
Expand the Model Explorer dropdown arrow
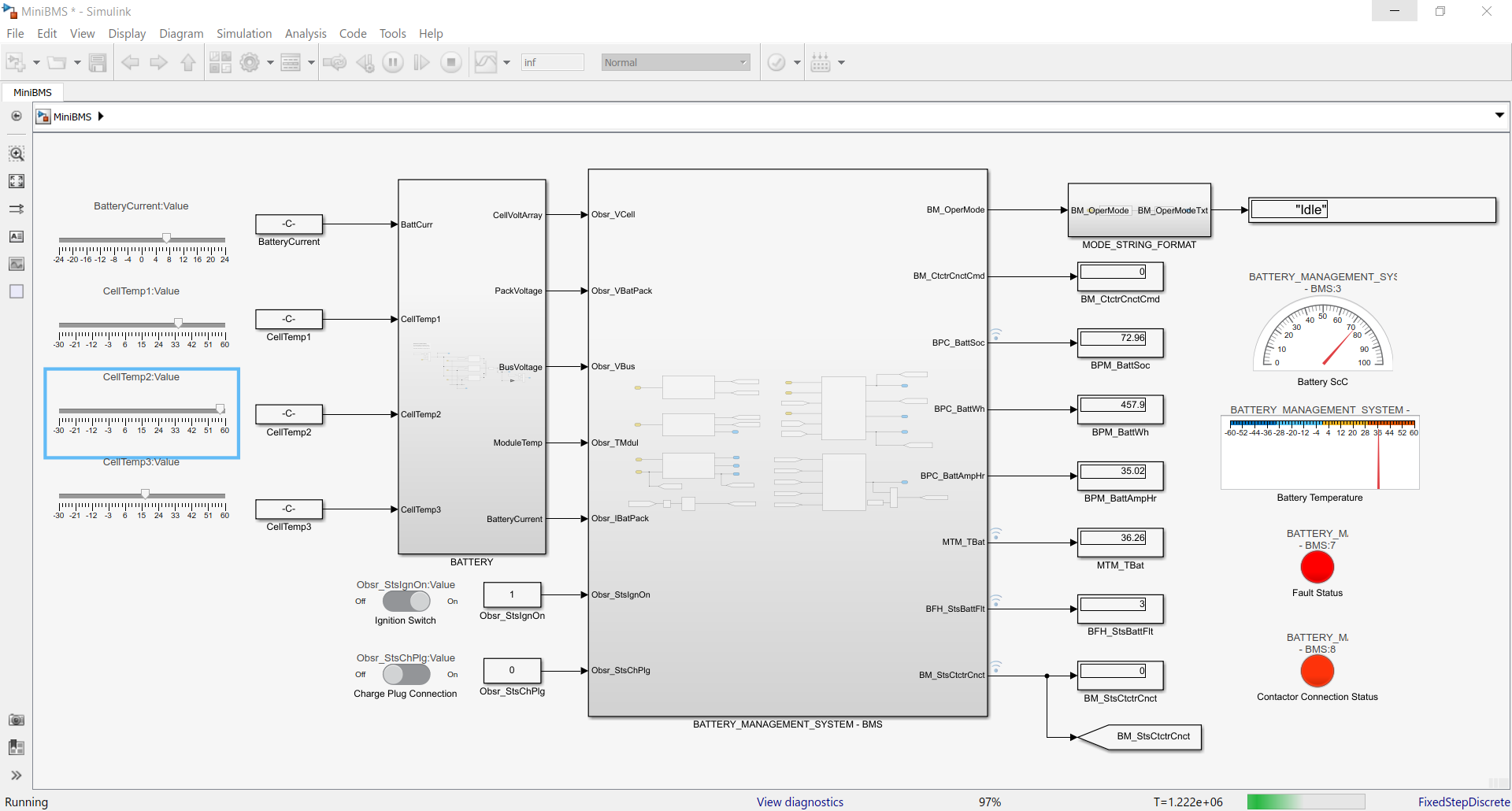coord(311,62)
